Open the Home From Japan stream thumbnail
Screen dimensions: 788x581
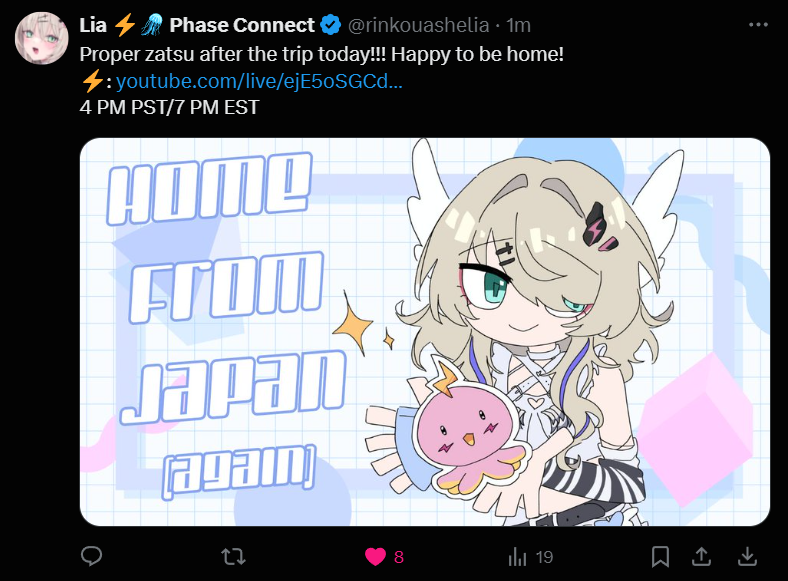coord(425,332)
